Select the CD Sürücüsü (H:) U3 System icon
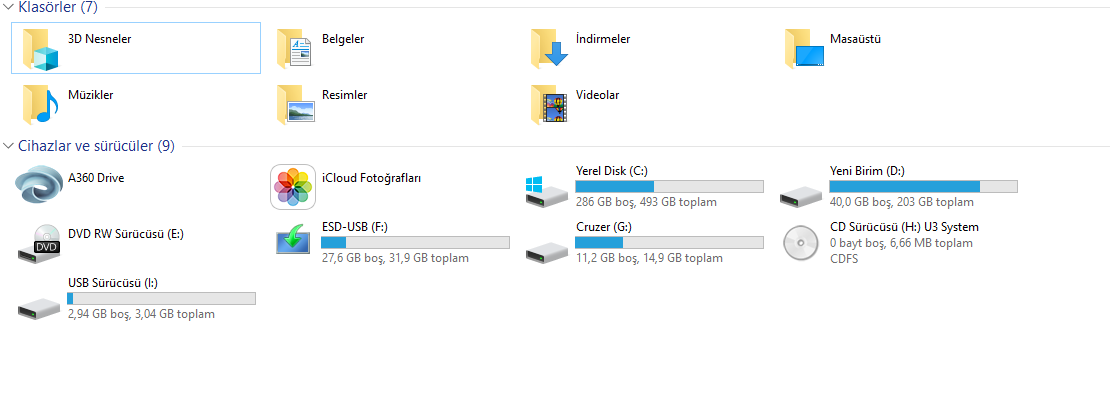Viewport: 1110px width, 411px height. coord(801,243)
